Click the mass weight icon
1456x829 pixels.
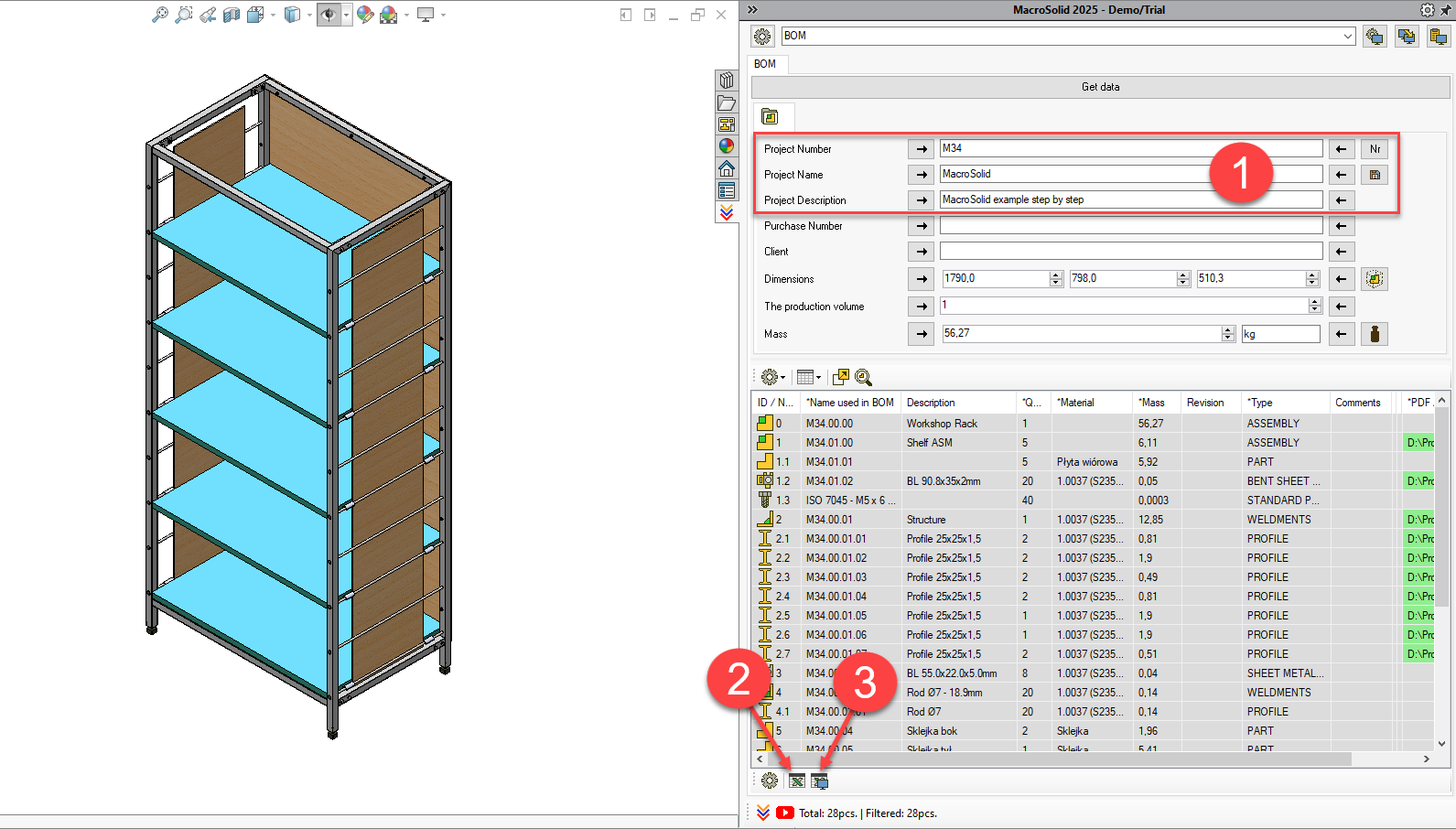tap(1375, 334)
